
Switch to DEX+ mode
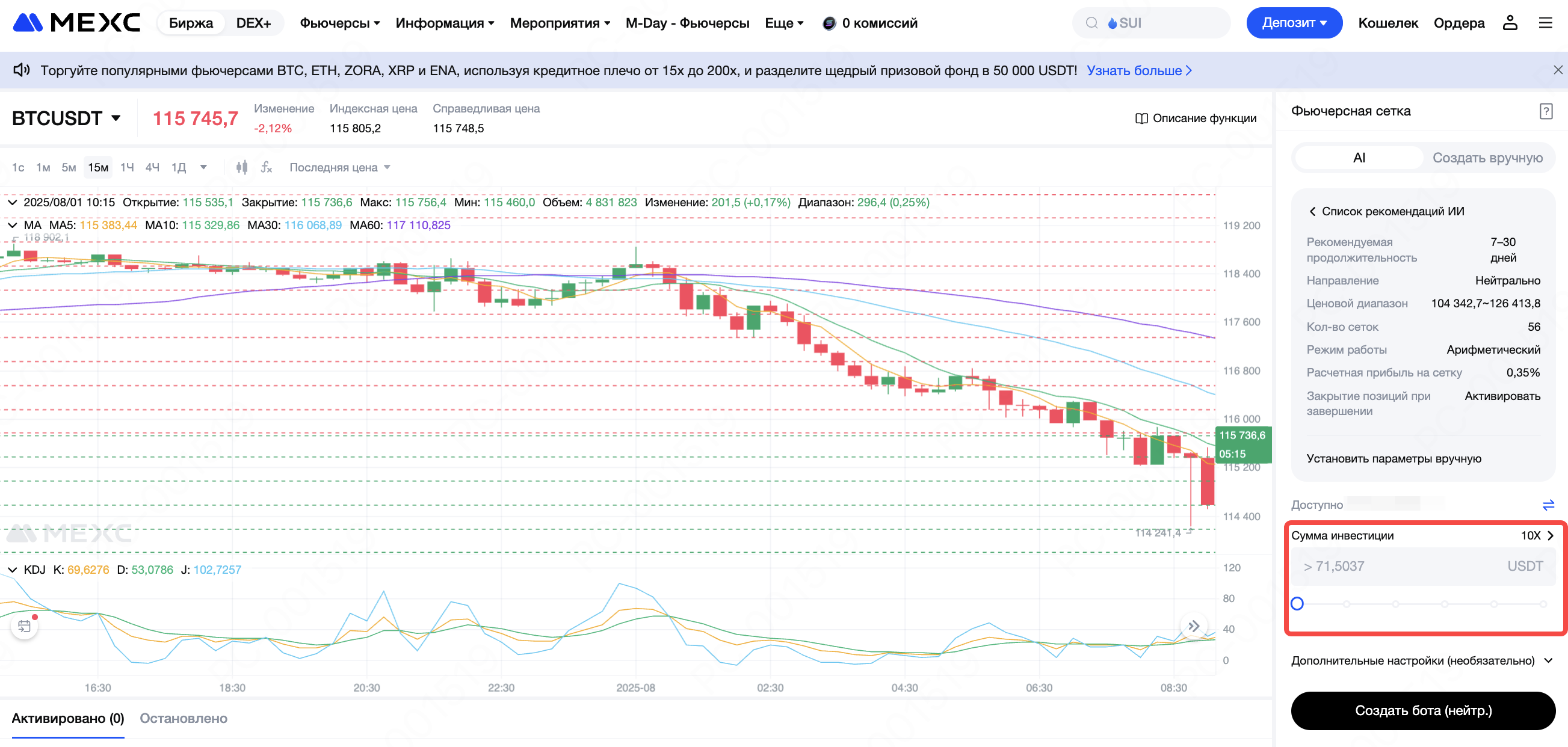pyautogui.click(x=253, y=23)
